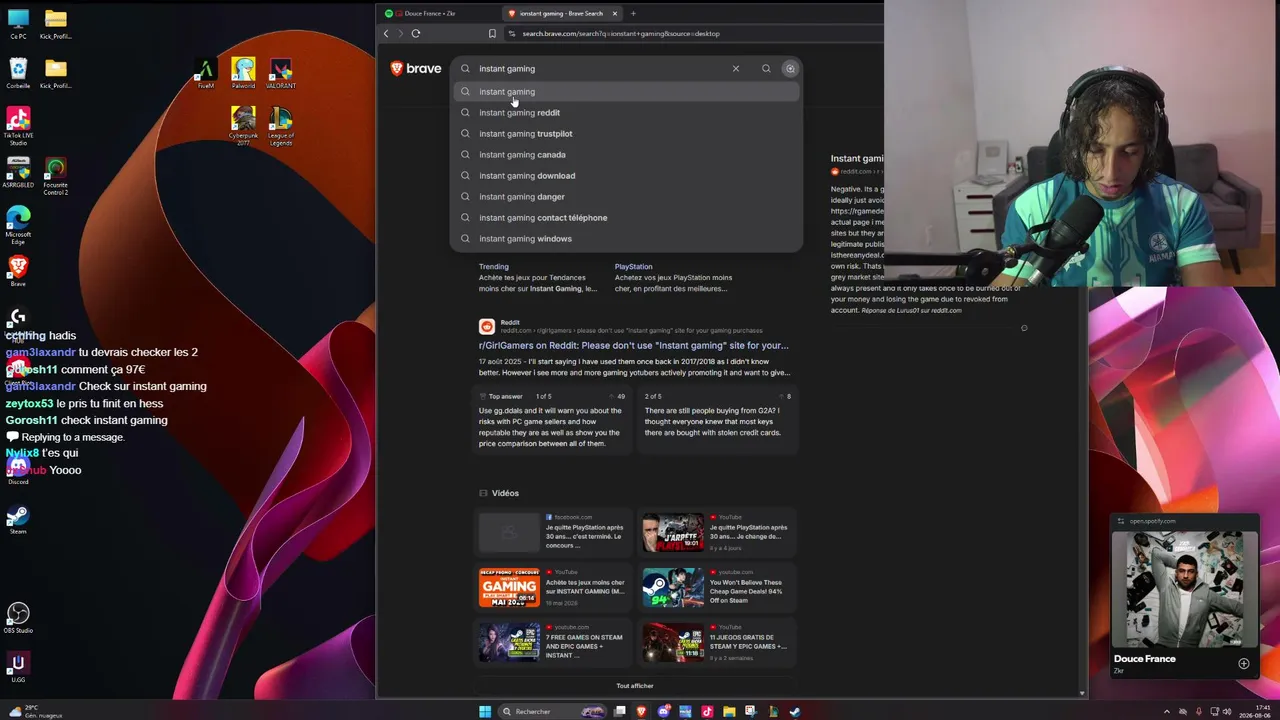
Task: Open Cyberpunk 2077 desktop shortcut
Action: [243, 126]
